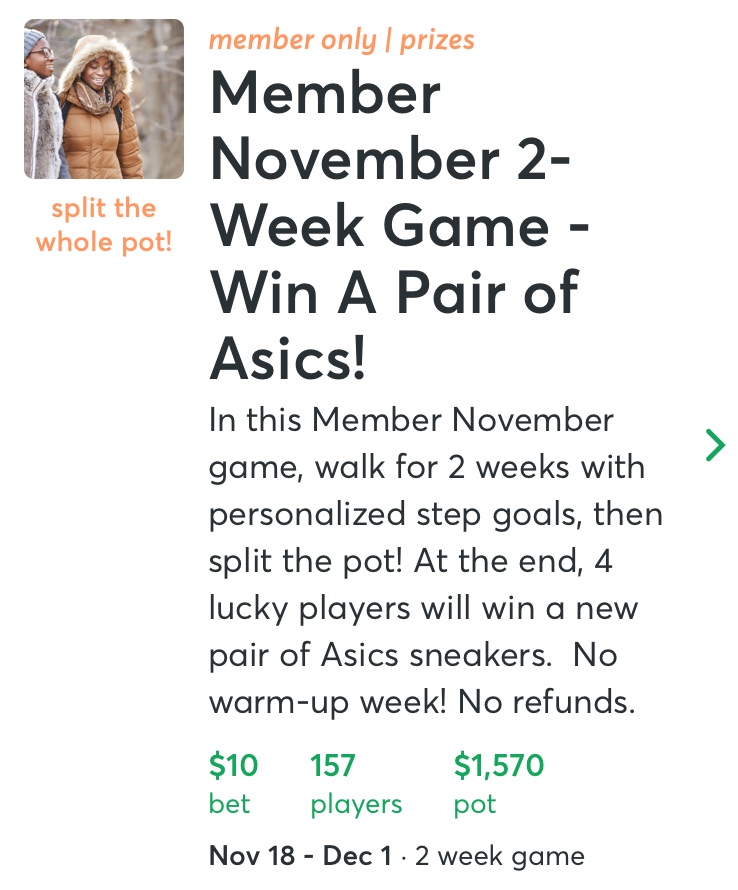The width and height of the screenshot is (738, 890).
Task: Click the $10 bet amount
Action: (234, 766)
